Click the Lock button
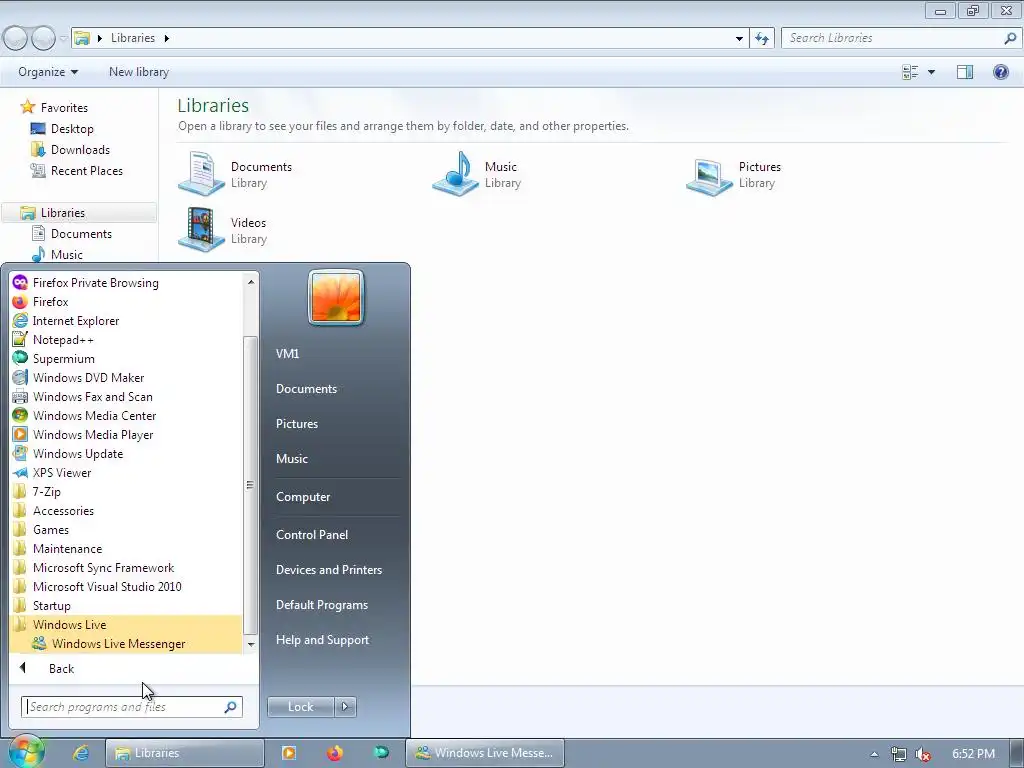This screenshot has height=768, width=1024. 301,707
